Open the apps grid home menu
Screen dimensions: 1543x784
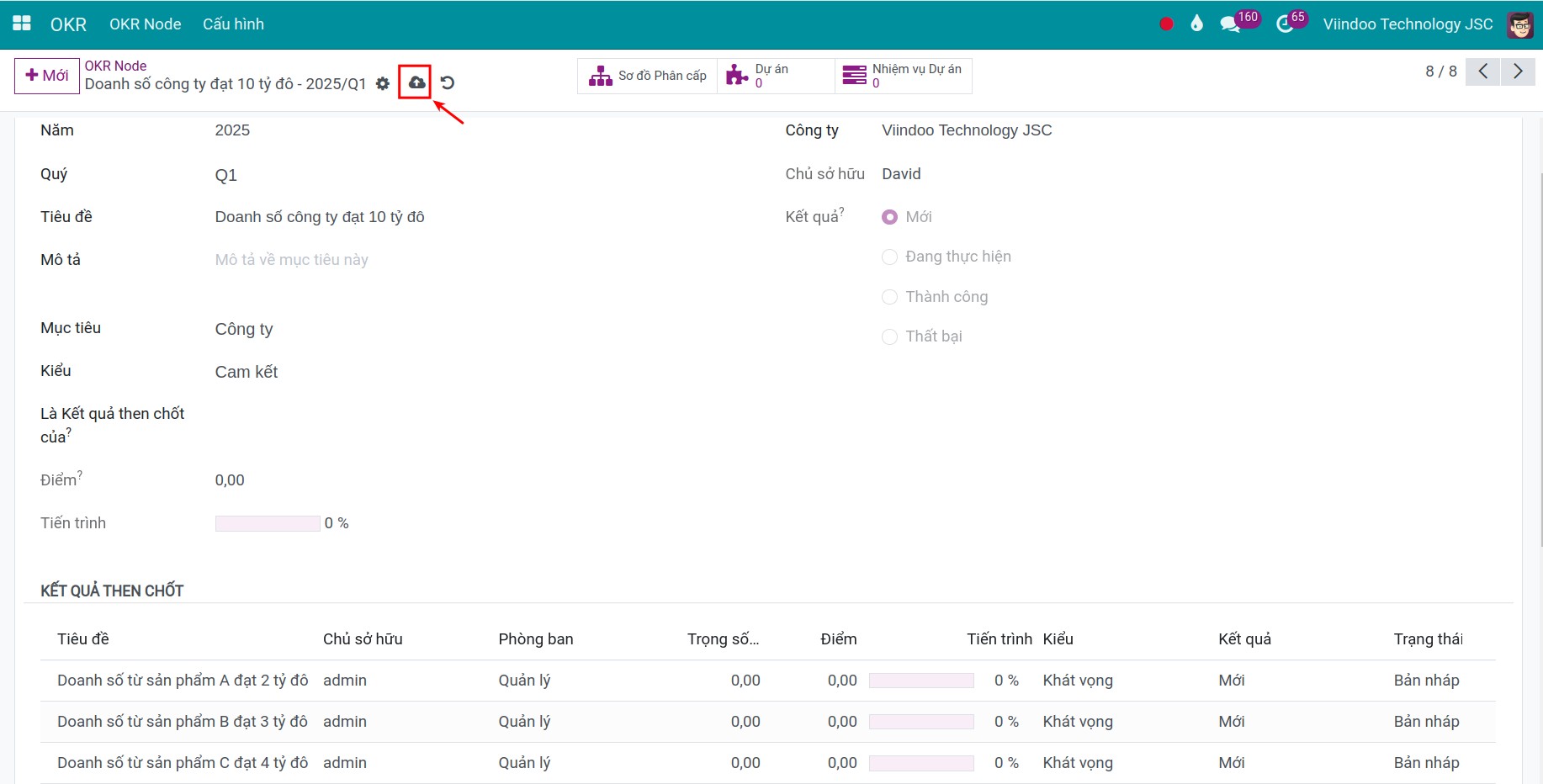pyautogui.click(x=22, y=24)
